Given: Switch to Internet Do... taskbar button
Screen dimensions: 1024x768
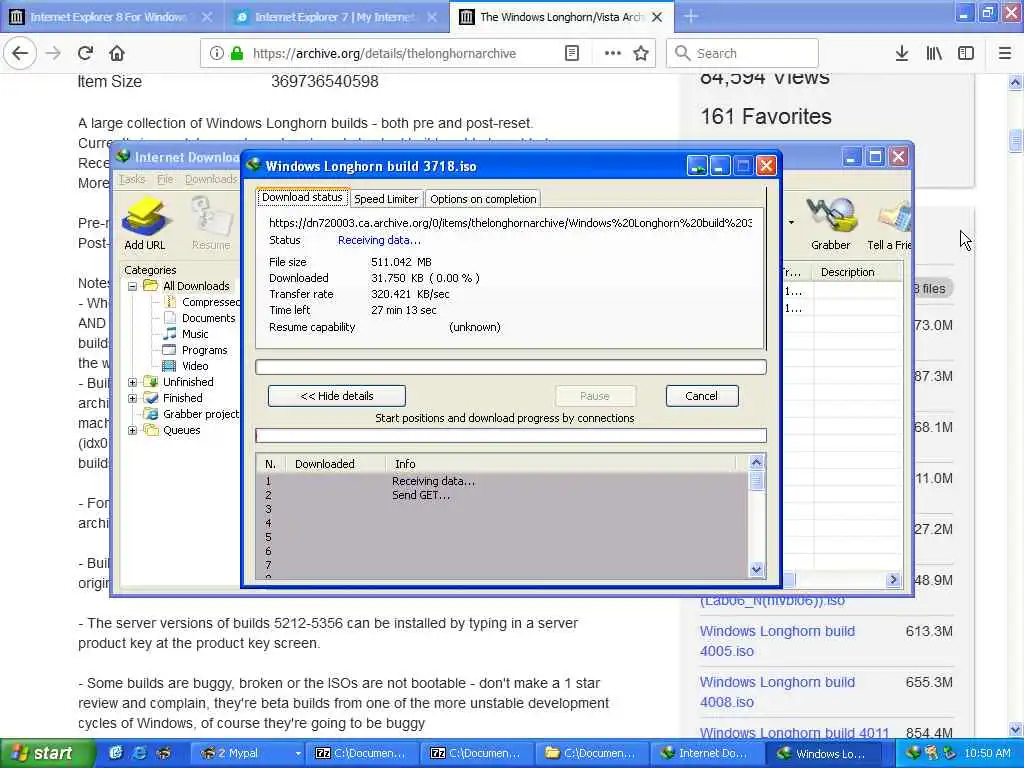Looking at the screenshot, I should (705, 753).
